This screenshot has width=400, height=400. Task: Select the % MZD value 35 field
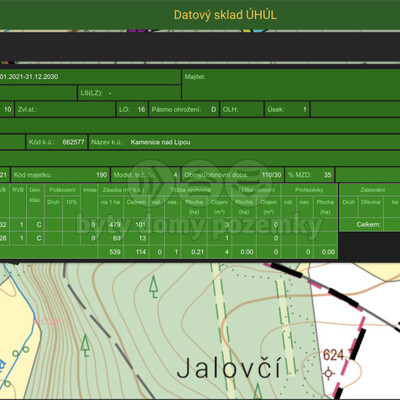coord(310,175)
